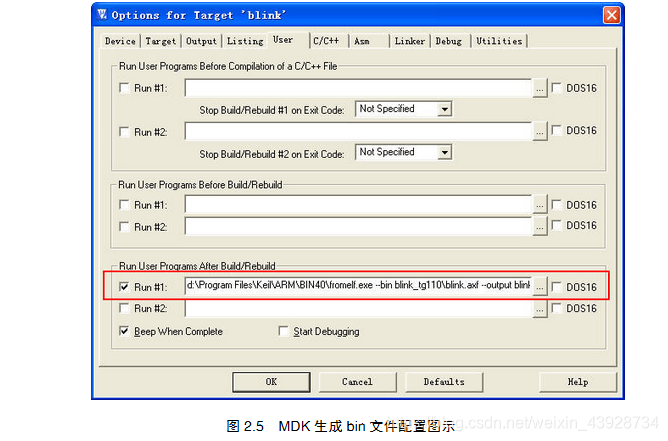Image resolution: width=668 pixels, height=441 pixels.
Task: Browse for Run #1 program after Build/Rebuild
Action: (x=540, y=287)
